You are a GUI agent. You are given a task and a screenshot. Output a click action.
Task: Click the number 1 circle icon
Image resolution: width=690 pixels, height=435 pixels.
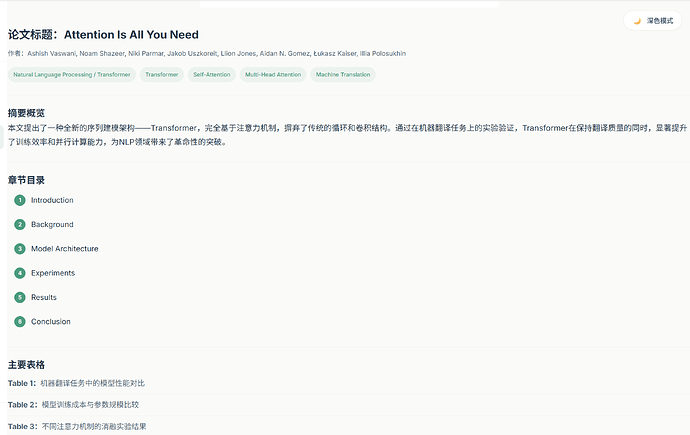pos(20,200)
